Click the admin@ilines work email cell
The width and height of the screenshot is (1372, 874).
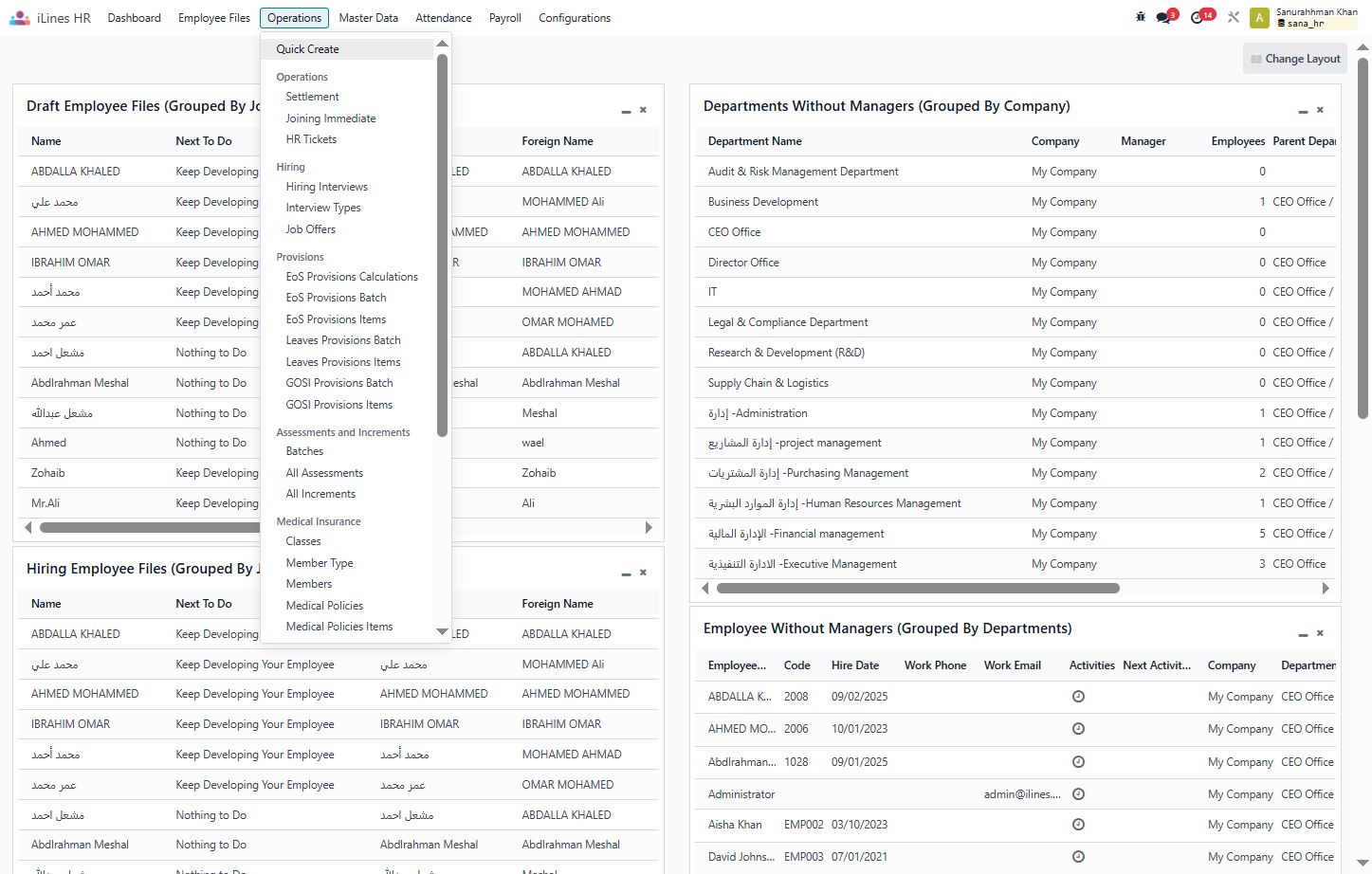coord(1022,794)
